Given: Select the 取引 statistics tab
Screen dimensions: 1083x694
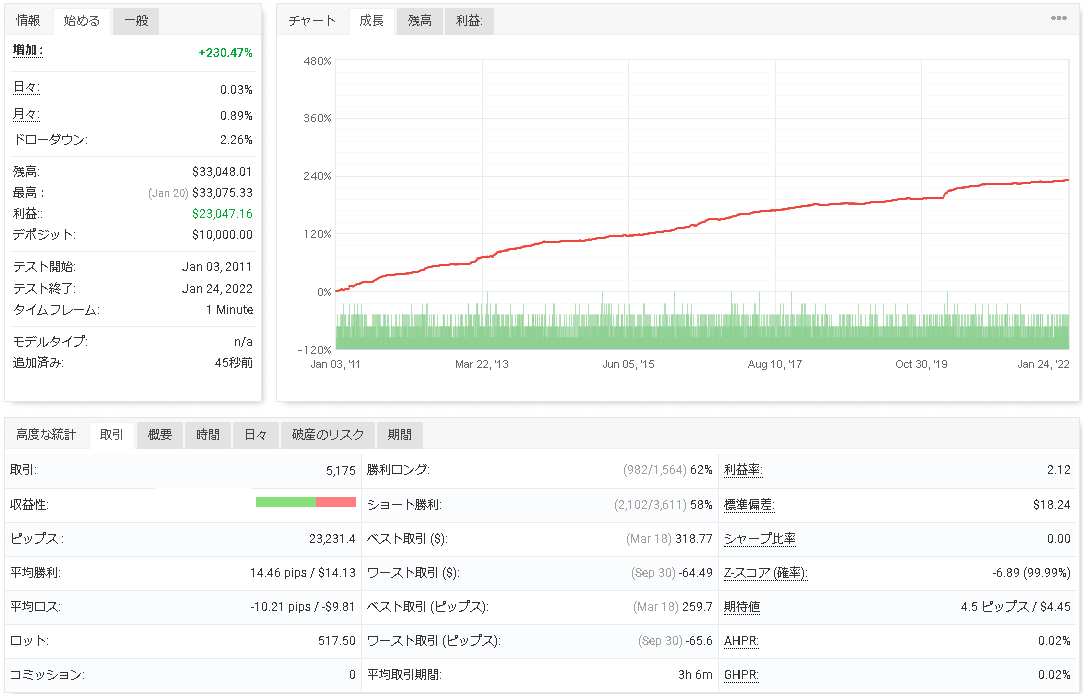Looking at the screenshot, I should coord(112,434).
